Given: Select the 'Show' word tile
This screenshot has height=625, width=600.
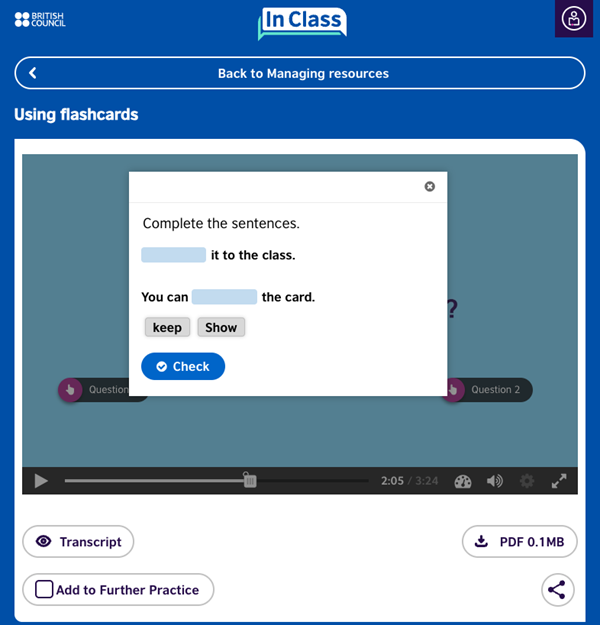Looking at the screenshot, I should 221,327.
